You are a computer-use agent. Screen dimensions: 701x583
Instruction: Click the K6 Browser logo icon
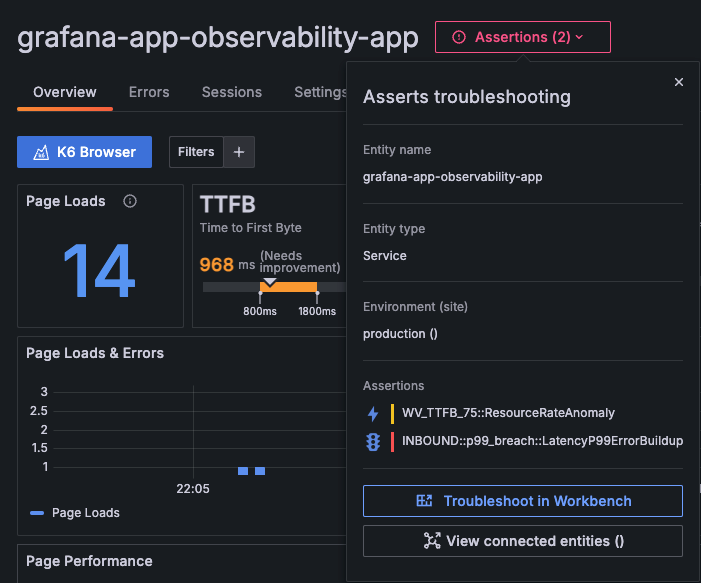[41, 152]
